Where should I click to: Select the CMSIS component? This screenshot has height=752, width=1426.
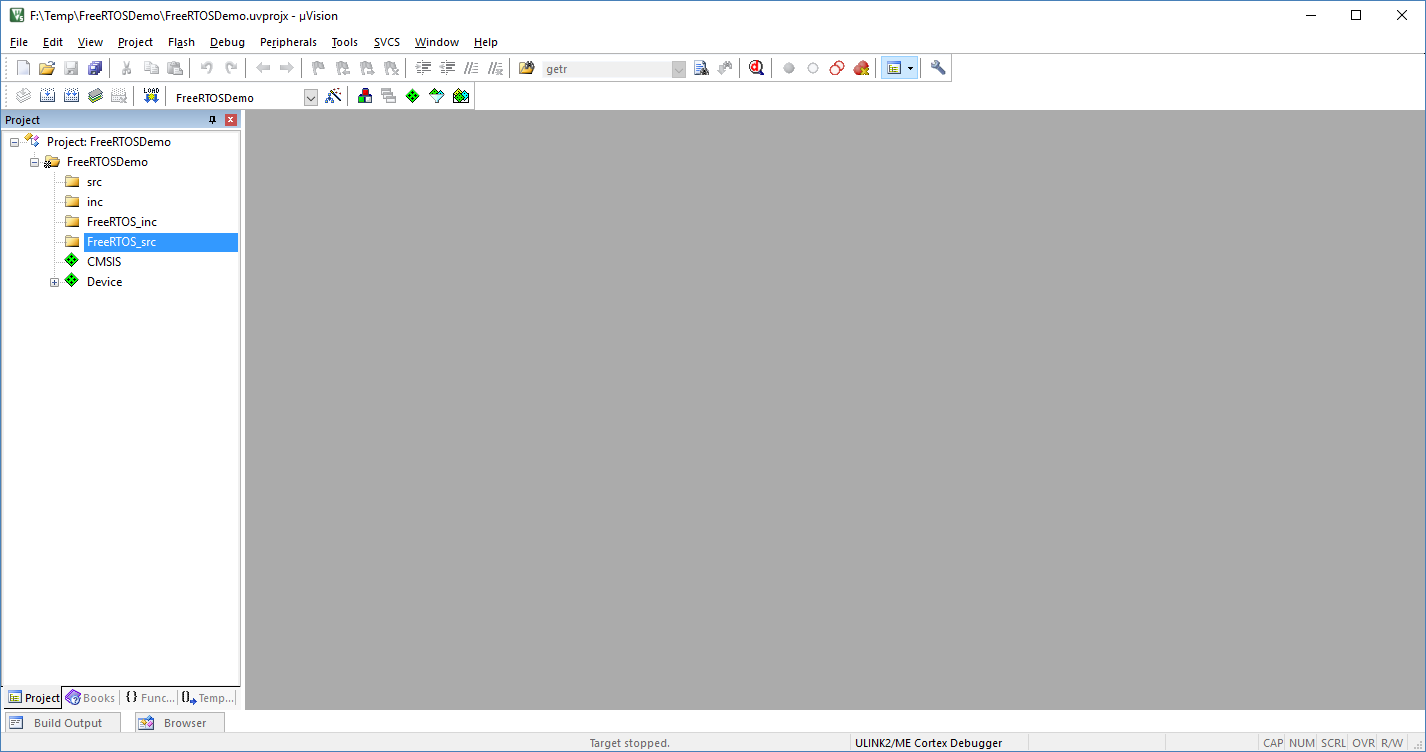tap(104, 262)
